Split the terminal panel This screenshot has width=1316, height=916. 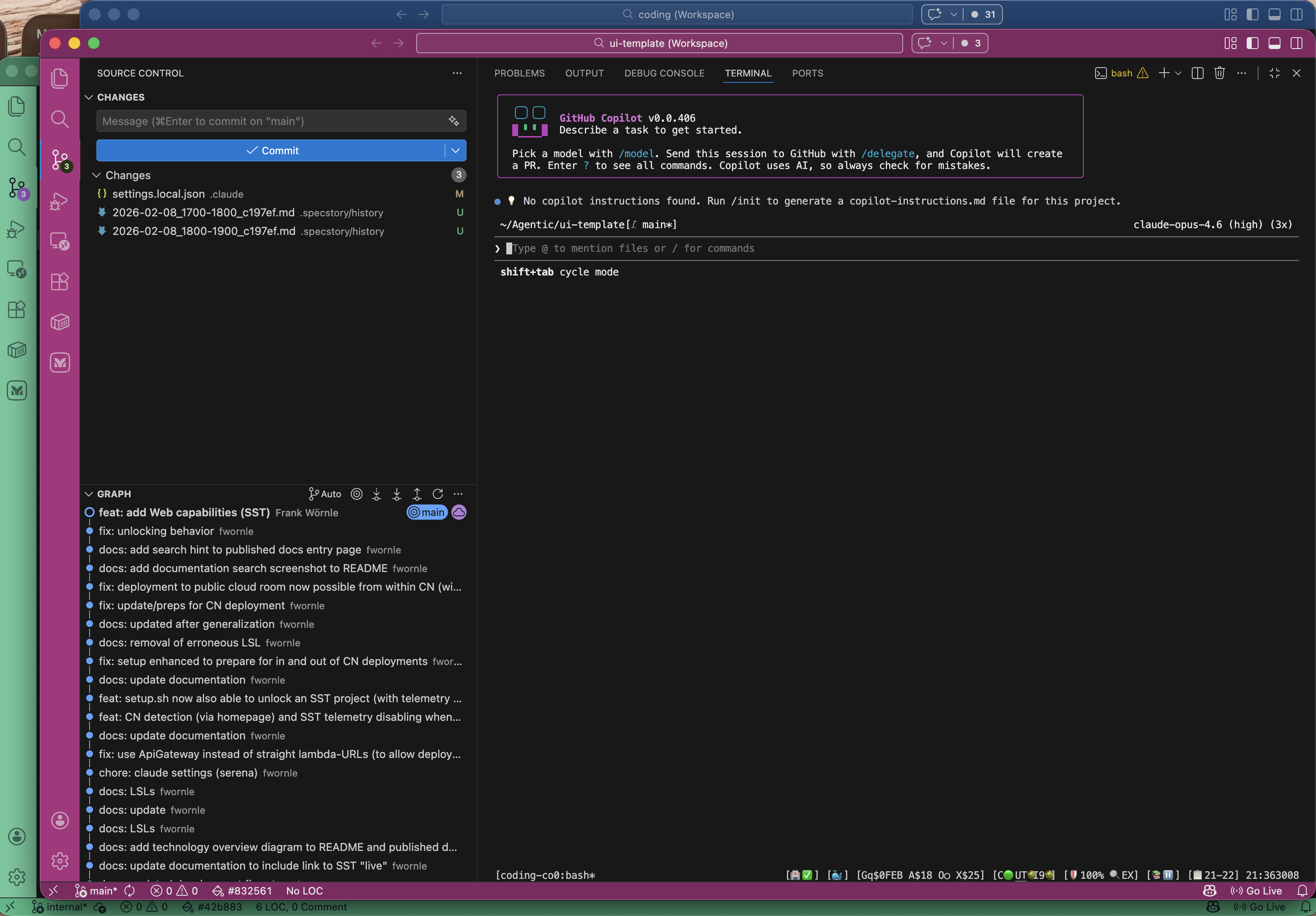coord(1197,73)
